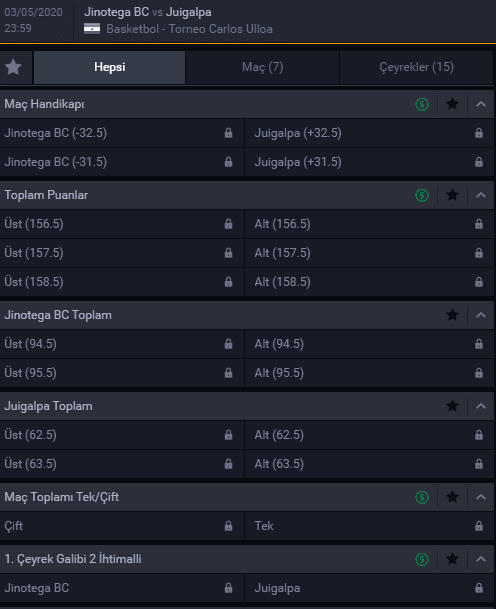This screenshot has width=496, height=609.
Task: Select Üst (95.5) Jinotega total bet
Action: [x=122, y=373]
